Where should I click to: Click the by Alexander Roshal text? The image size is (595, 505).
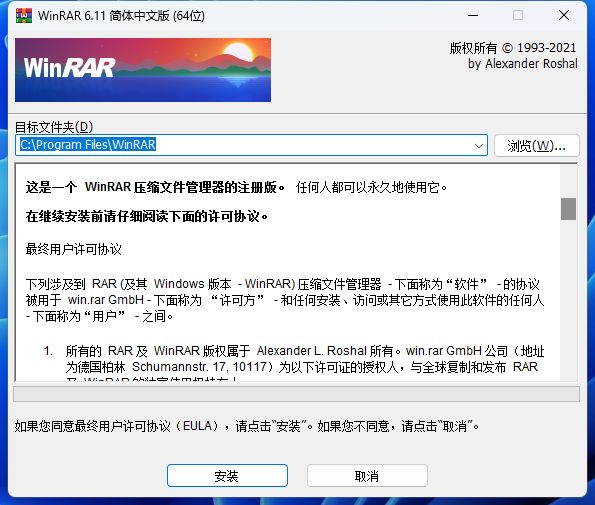coord(523,64)
